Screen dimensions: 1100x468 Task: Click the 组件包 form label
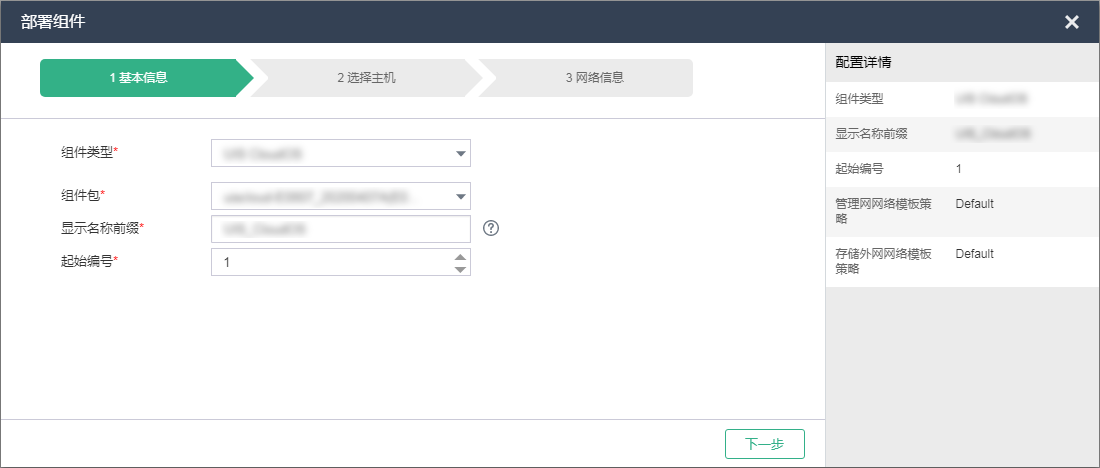(82, 195)
